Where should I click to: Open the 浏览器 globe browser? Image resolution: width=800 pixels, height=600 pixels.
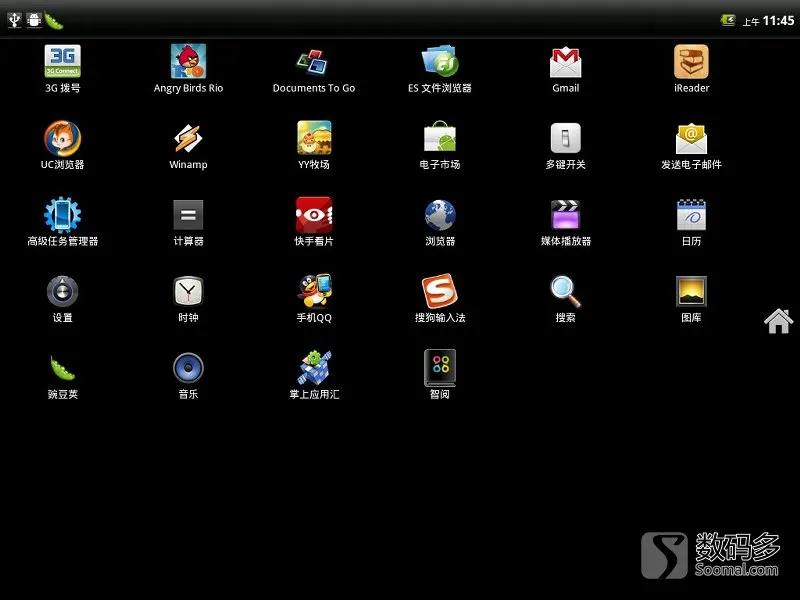tap(440, 222)
